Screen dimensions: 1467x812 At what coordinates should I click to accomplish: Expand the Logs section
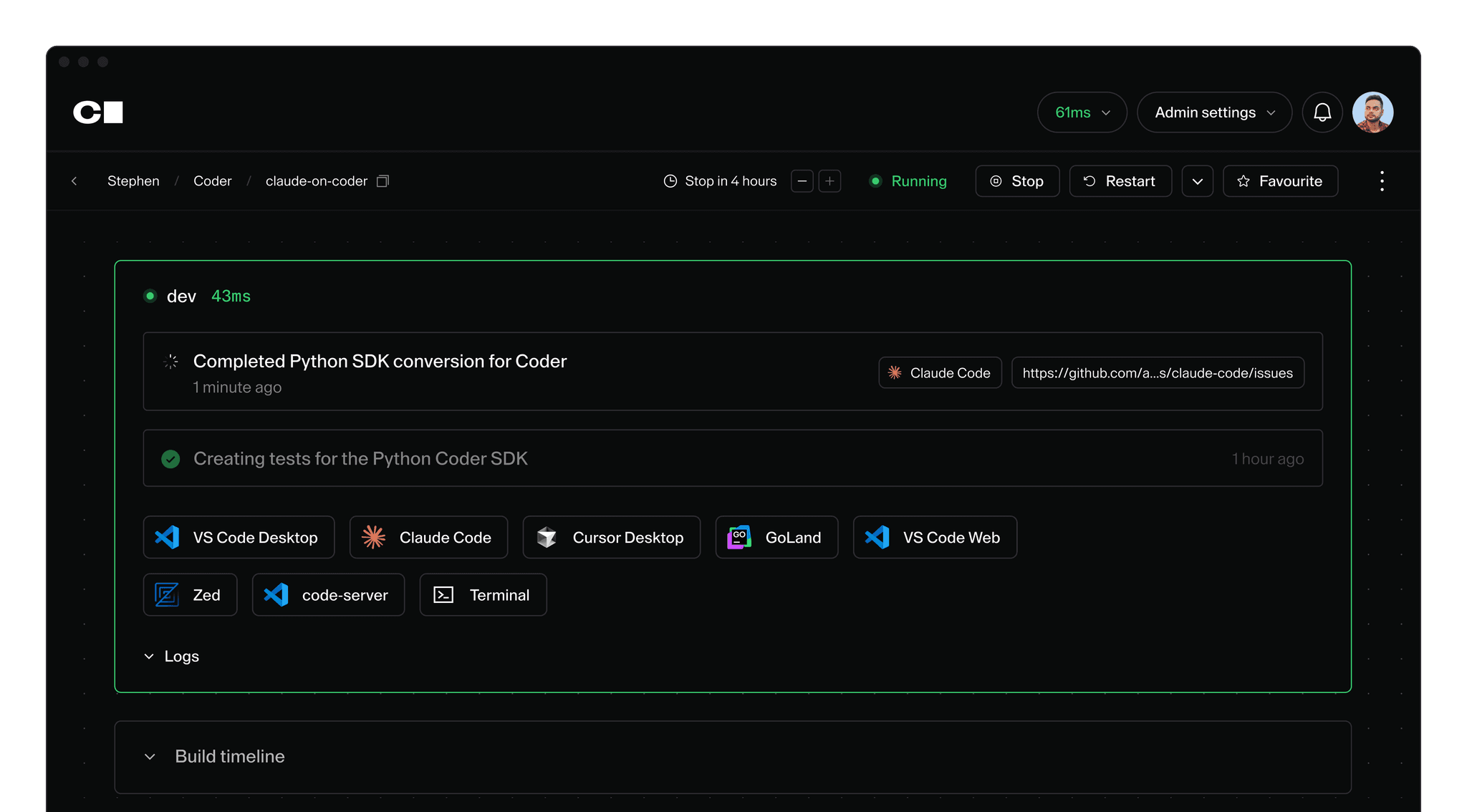pyautogui.click(x=172, y=657)
